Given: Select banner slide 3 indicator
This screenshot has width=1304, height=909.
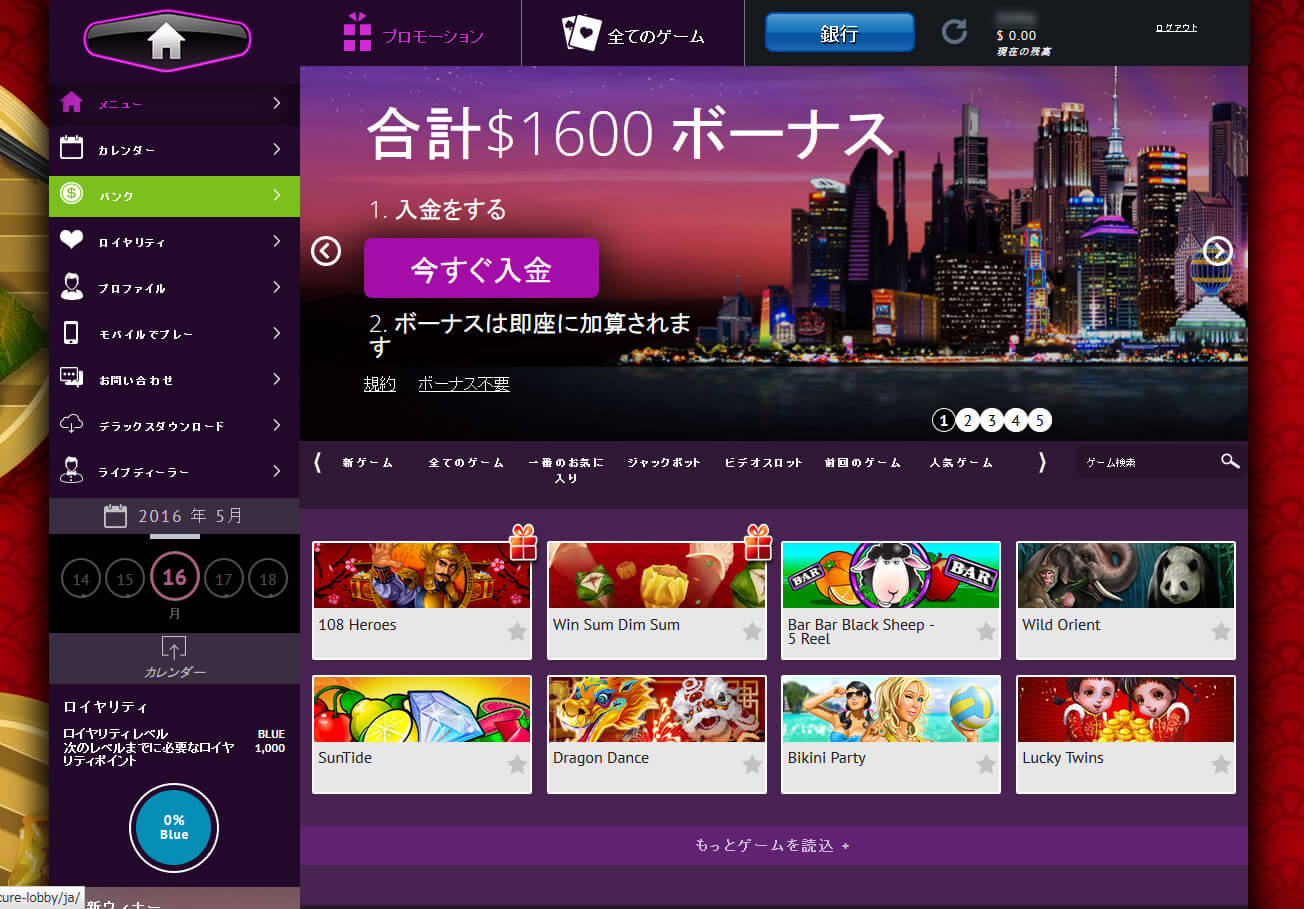Looking at the screenshot, I should coord(991,420).
